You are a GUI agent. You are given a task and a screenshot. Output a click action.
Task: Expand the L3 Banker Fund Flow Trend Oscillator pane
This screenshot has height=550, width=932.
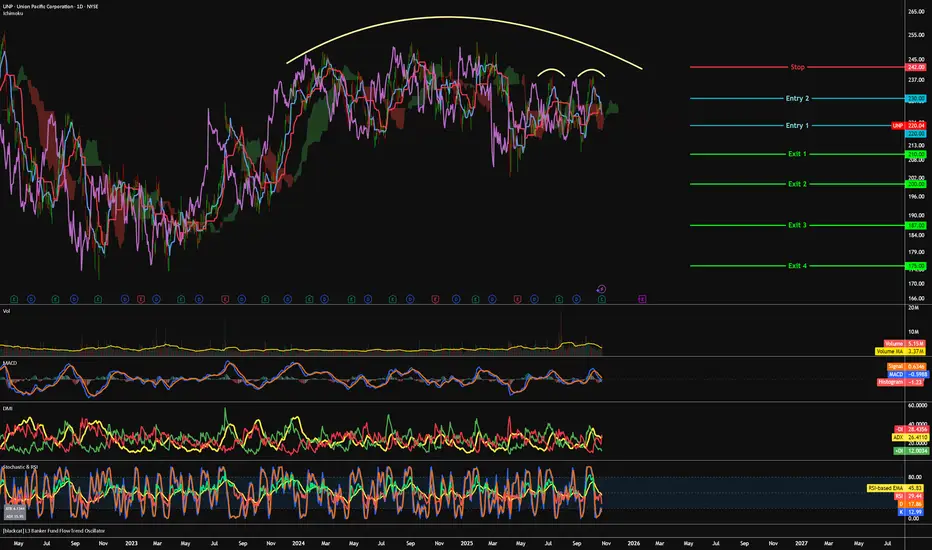pos(60,531)
